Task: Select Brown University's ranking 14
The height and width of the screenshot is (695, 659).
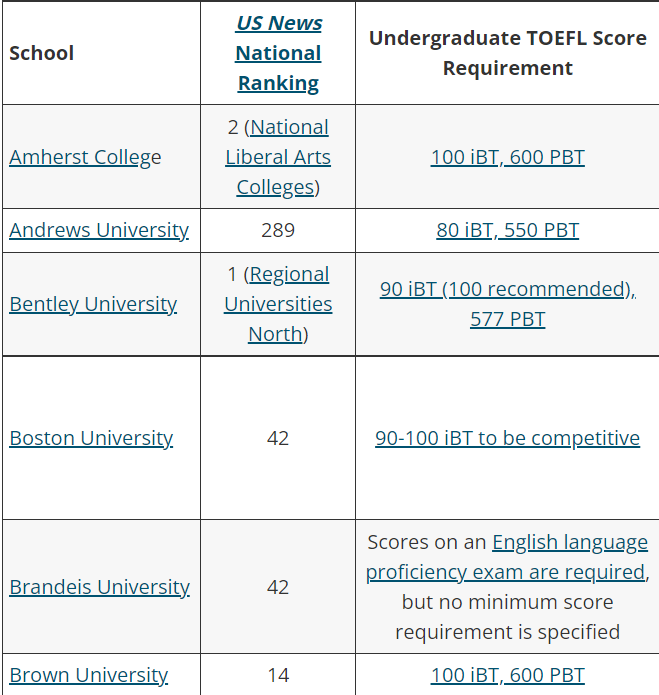Action: 278,675
